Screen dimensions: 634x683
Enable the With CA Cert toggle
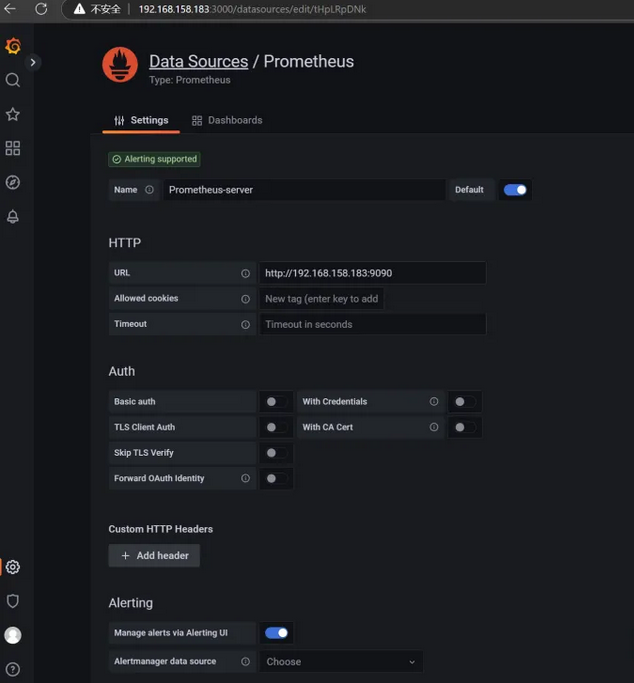(x=465, y=427)
